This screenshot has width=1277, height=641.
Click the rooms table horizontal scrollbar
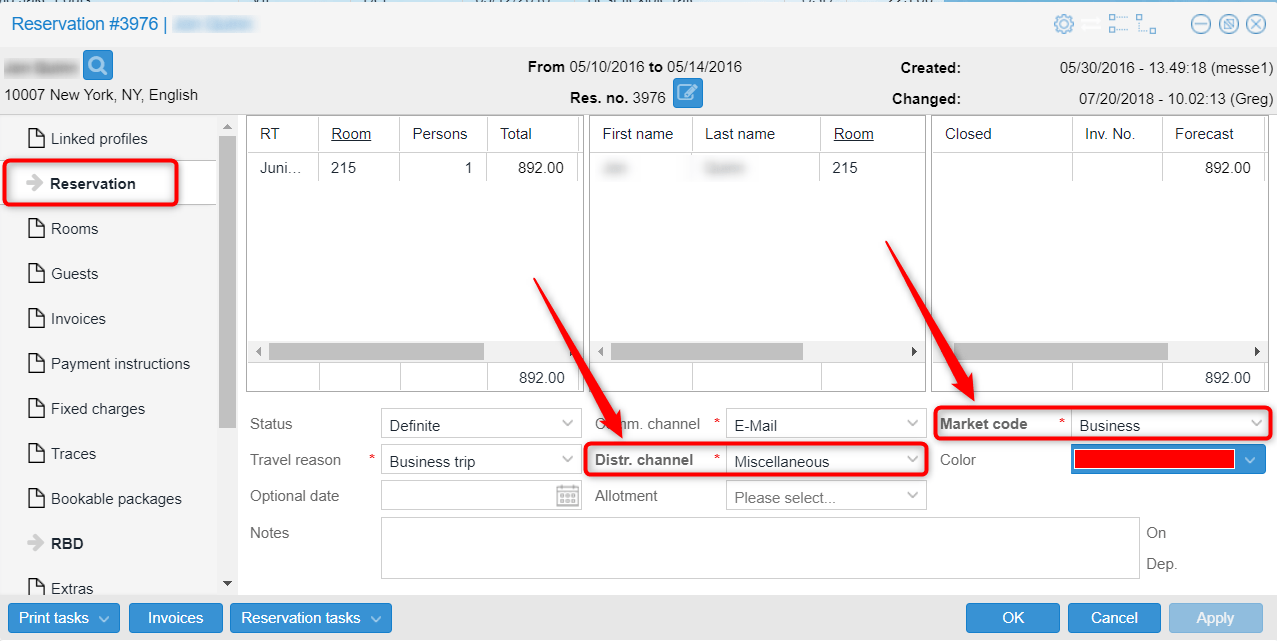(x=376, y=352)
